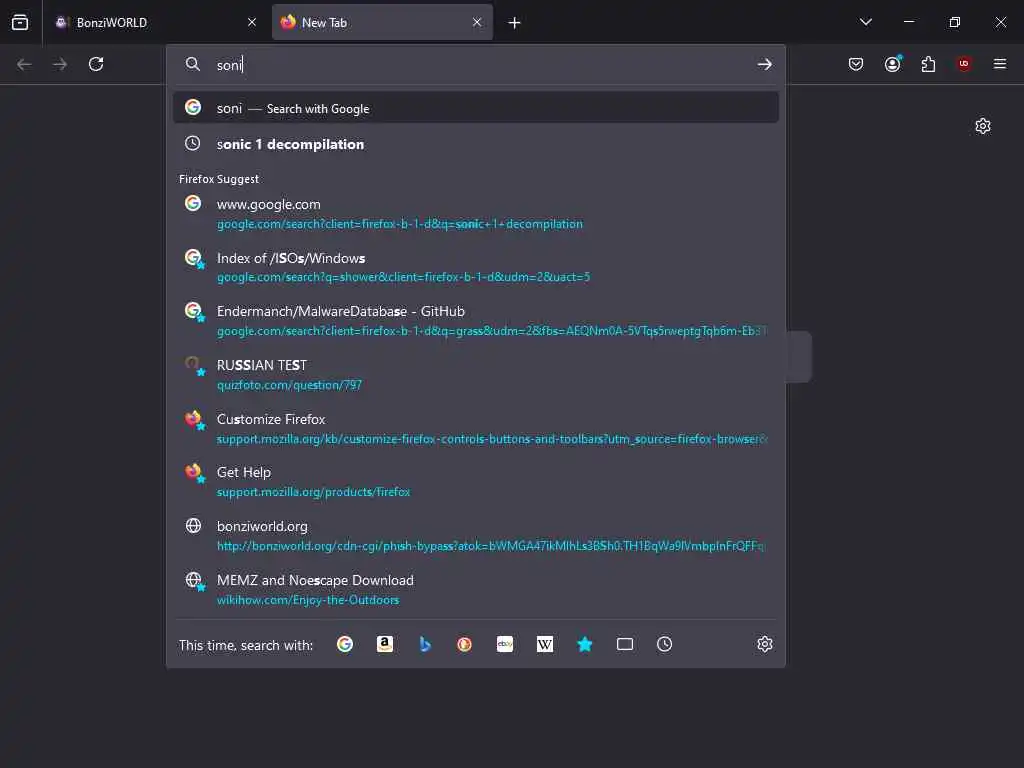Click the wikihow.com/Enjoy-the-Outdoors URL text
The image size is (1024, 768).
tap(308, 600)
